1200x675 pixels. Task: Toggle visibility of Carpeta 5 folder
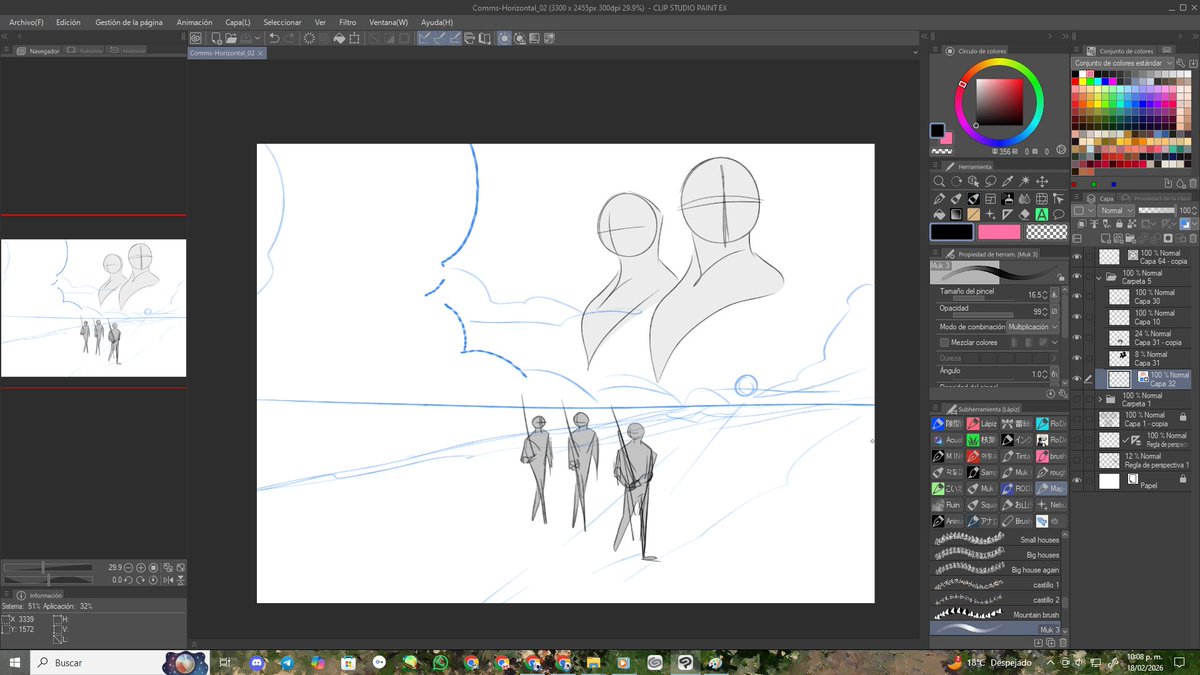(1077, 277)
